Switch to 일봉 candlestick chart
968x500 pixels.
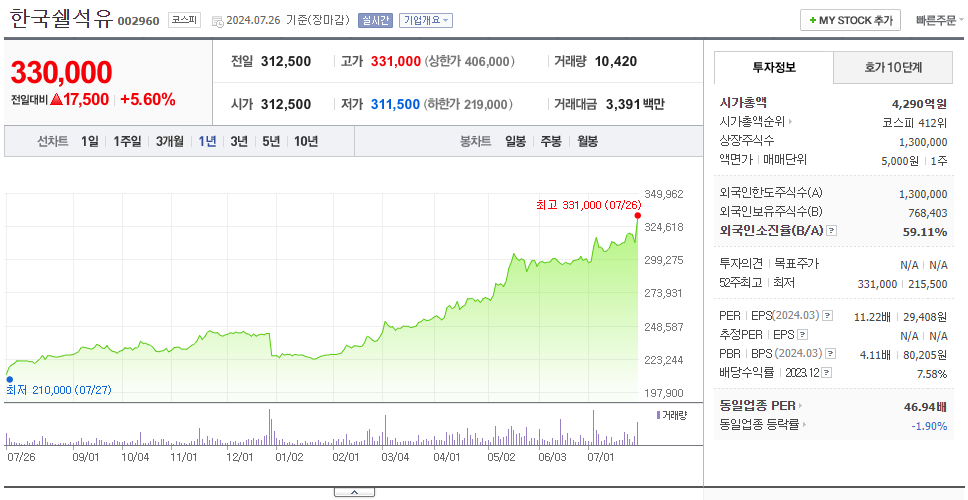click(515, 141)
